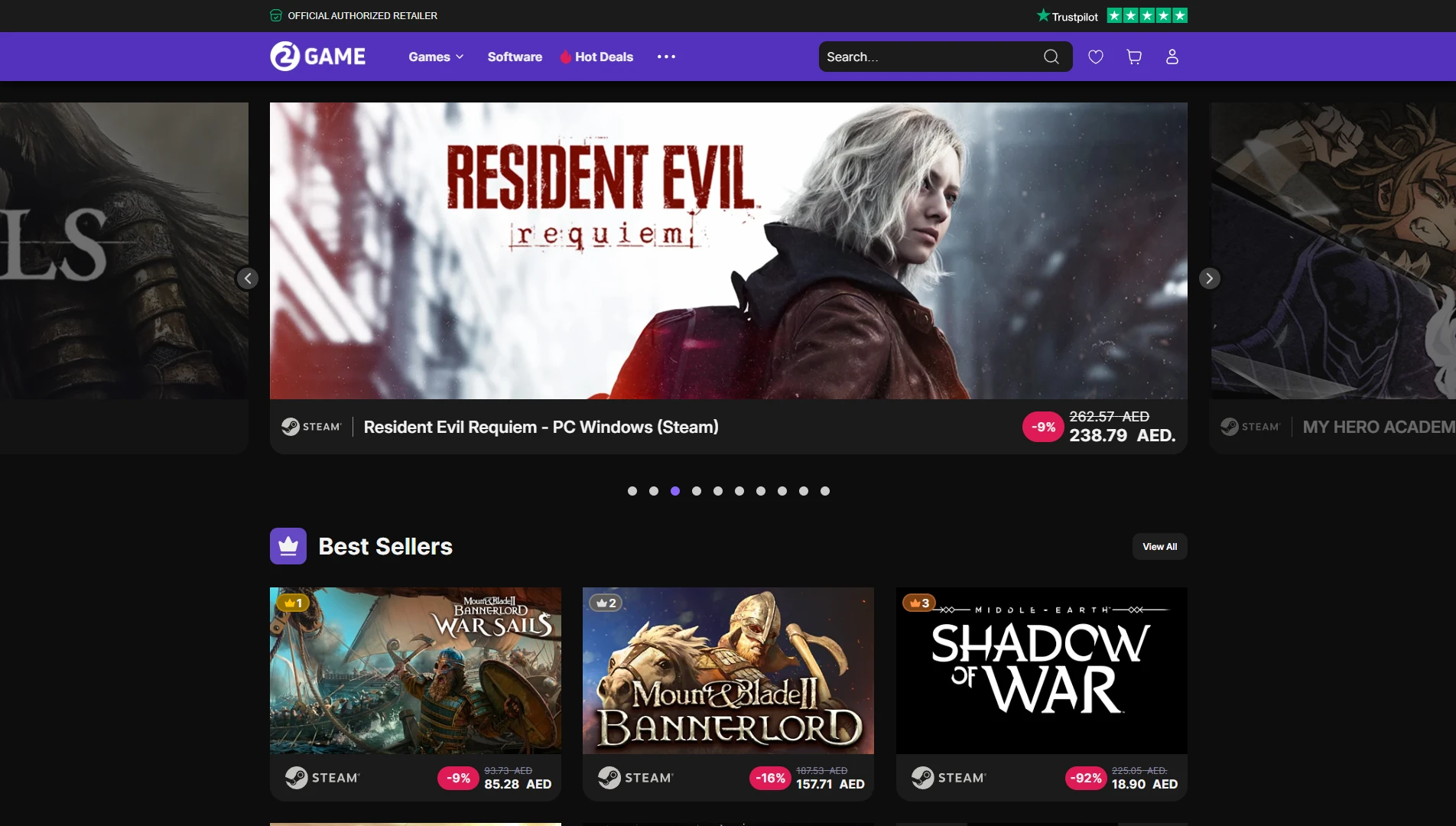1456x826 pixels.
Task: Click the 238.79 AED price
Action: click(1123, 435)
